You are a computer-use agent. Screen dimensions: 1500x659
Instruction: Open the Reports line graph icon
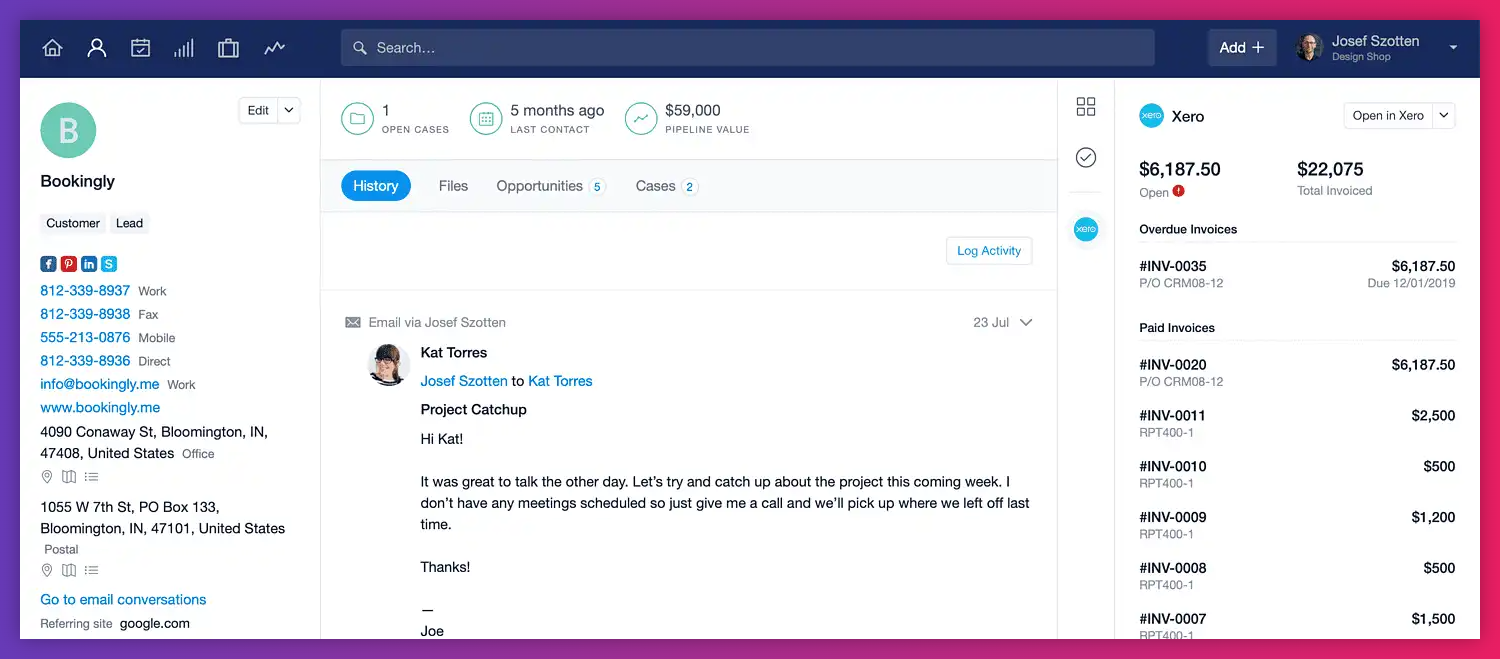(274, 48)
